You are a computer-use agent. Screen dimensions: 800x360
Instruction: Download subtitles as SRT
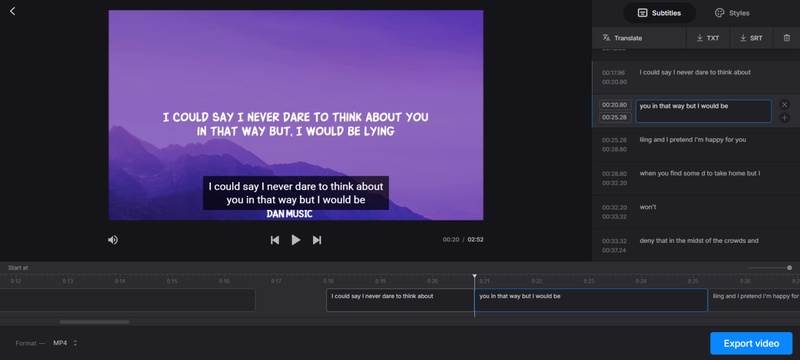[x=751, y=38]
